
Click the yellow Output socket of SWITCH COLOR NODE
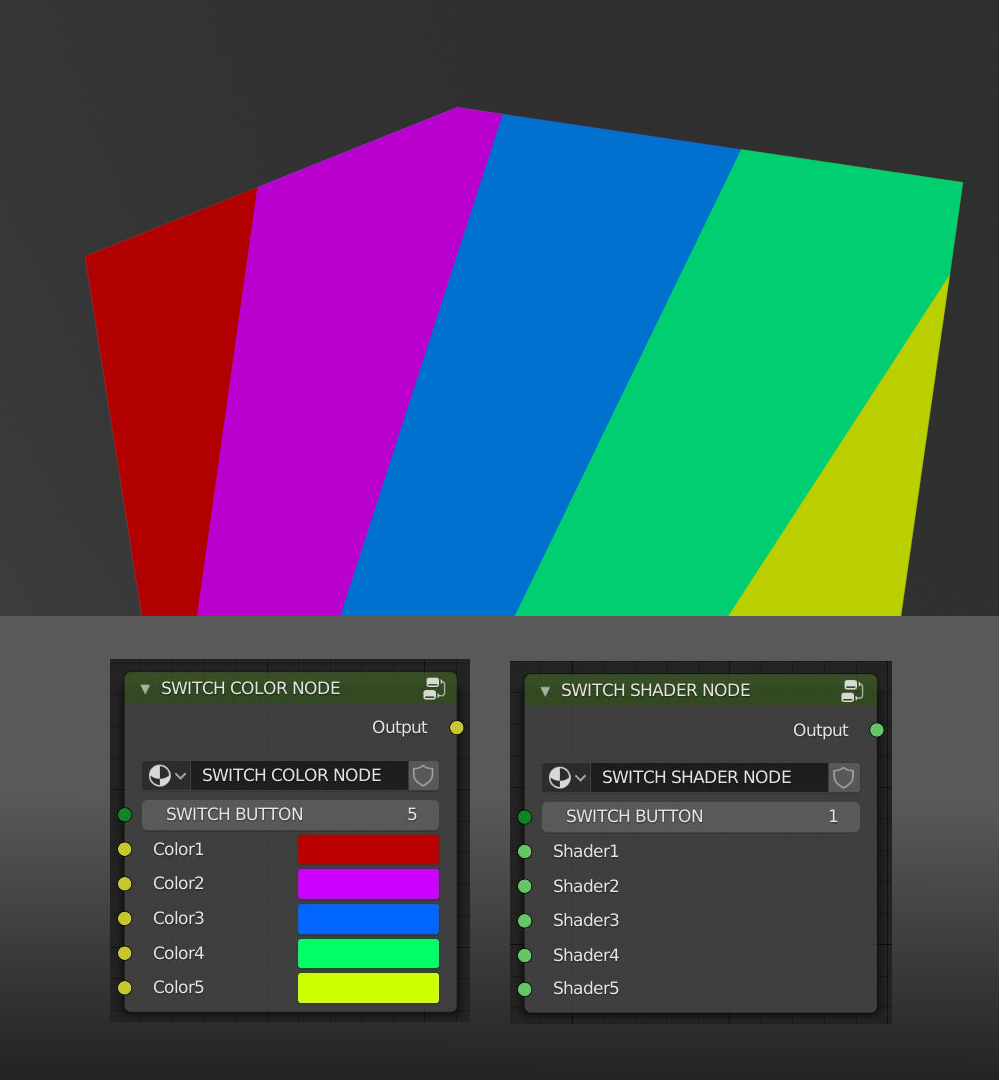point(456,728)
